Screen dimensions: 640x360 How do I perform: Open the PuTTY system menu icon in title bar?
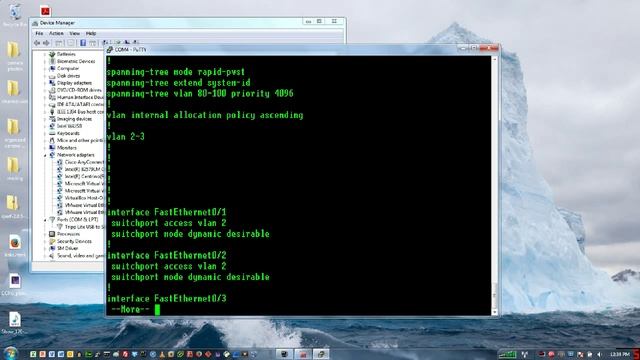[109, 50]
